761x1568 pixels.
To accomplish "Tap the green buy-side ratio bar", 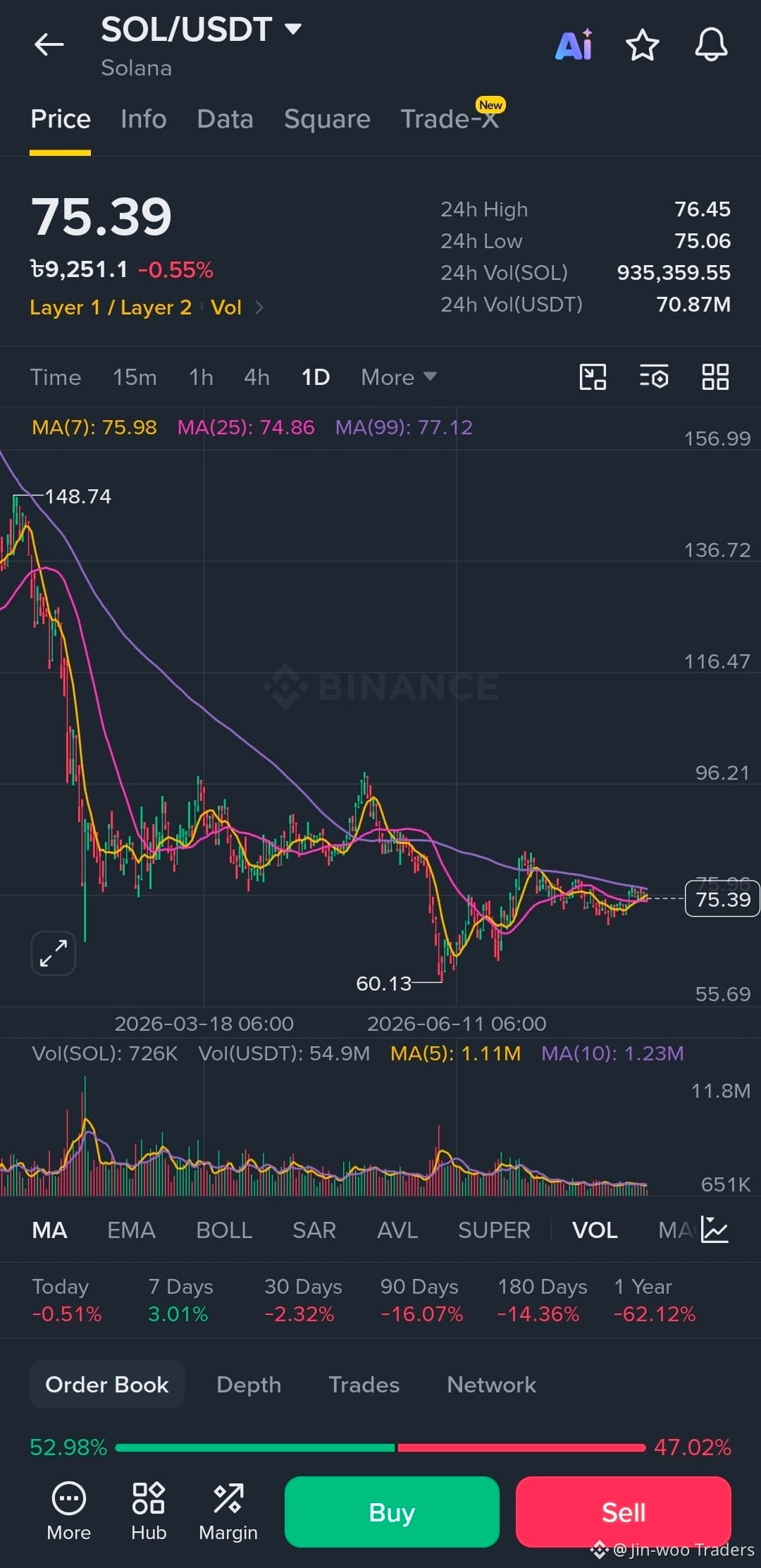I will pyautogui.click(x=255, y=1447).
